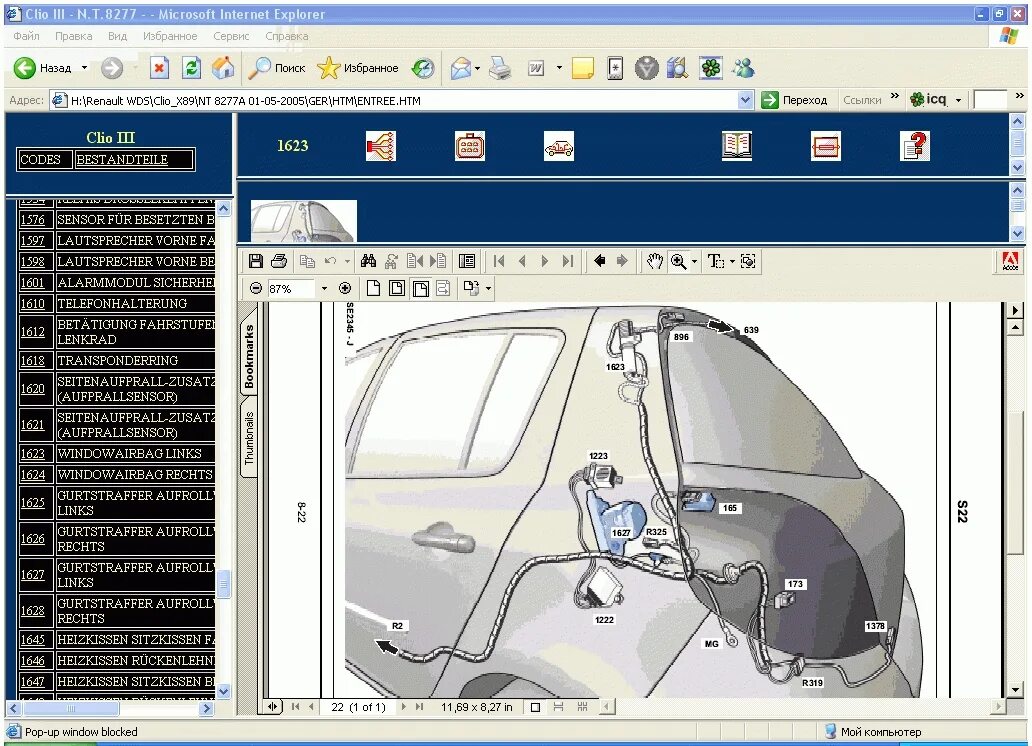Open the book manual icon in the header
The height and width of the screenshot is (746, 1032).
click(736, 146)
